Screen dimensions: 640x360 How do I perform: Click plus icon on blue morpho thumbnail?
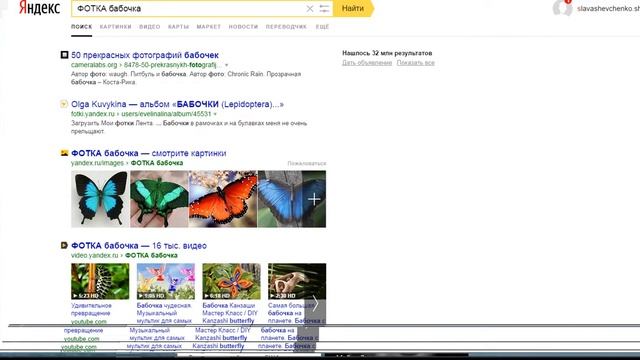(x=314, y=199)
